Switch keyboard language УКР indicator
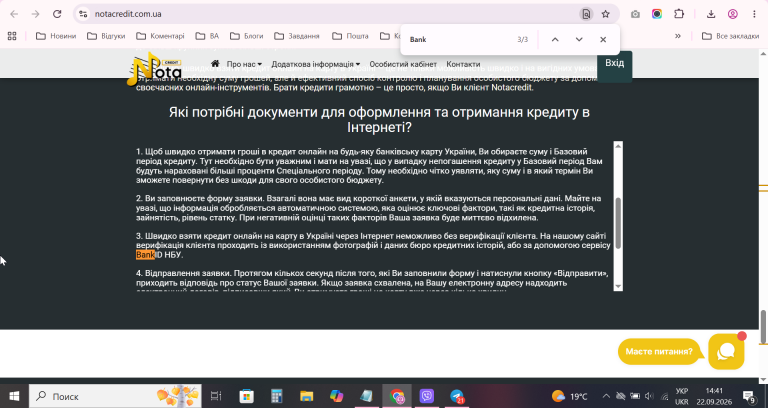The height and width of the screenshot is (408, 768). pyautogui.click(x=682, y=396)
